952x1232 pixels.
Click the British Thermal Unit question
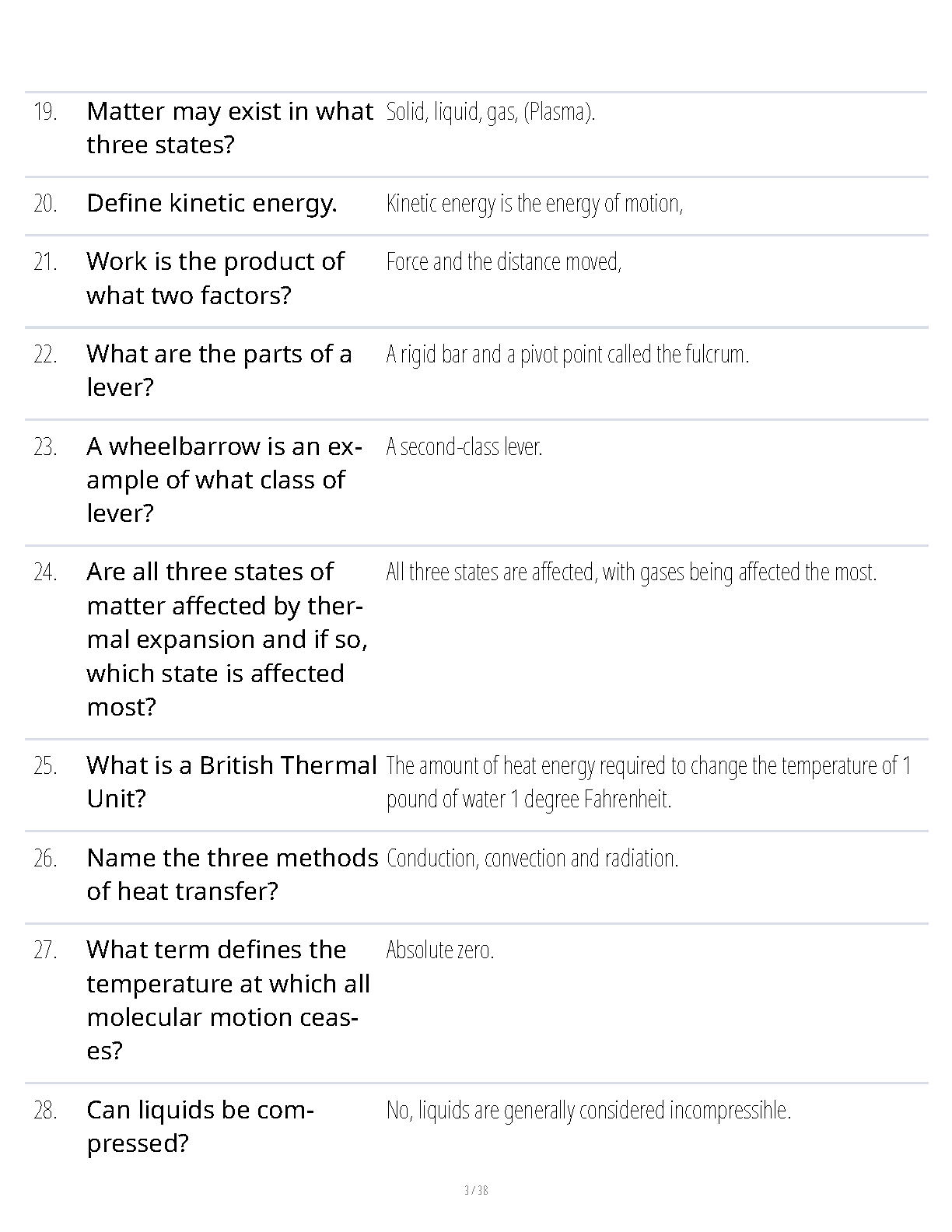(232, 782)
